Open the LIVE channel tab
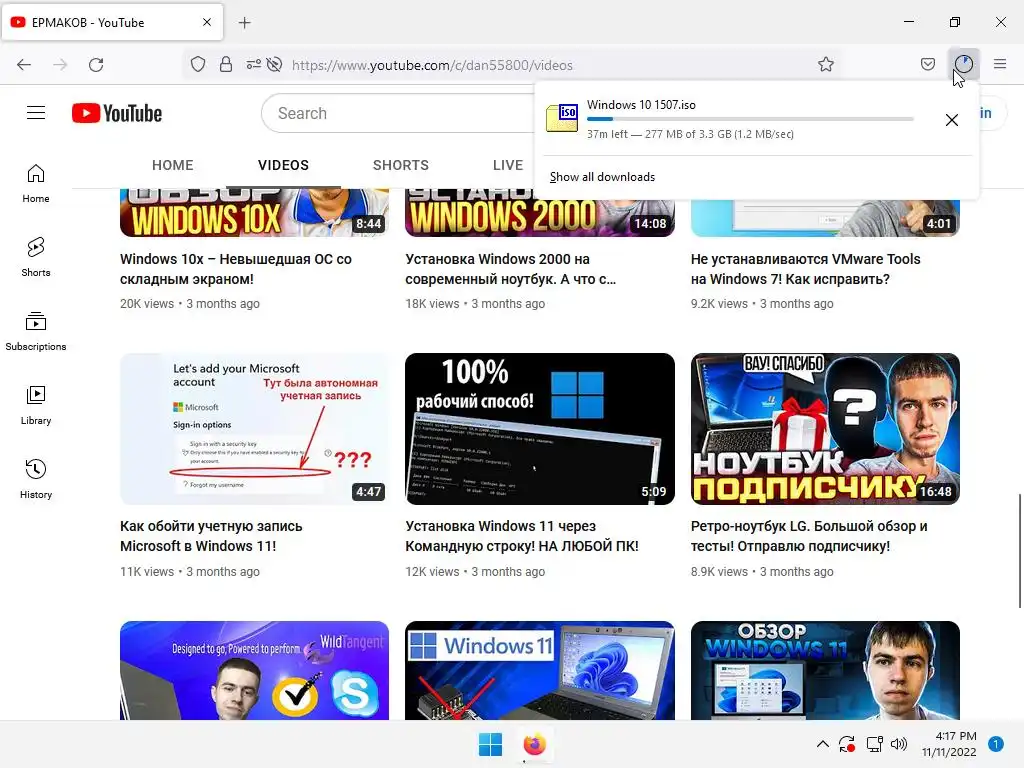 tap(508, 165)
